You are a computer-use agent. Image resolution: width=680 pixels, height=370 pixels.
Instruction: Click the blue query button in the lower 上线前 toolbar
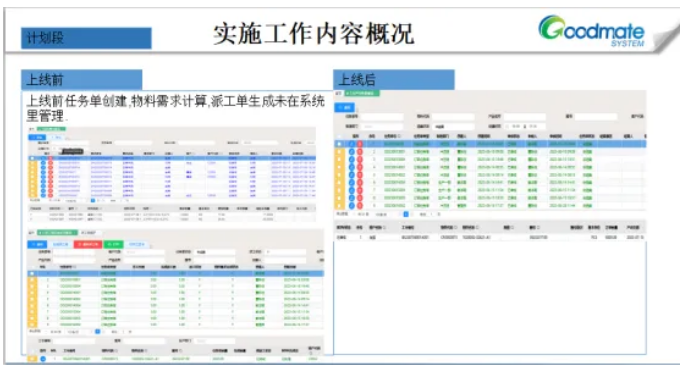tap(37, 245)
